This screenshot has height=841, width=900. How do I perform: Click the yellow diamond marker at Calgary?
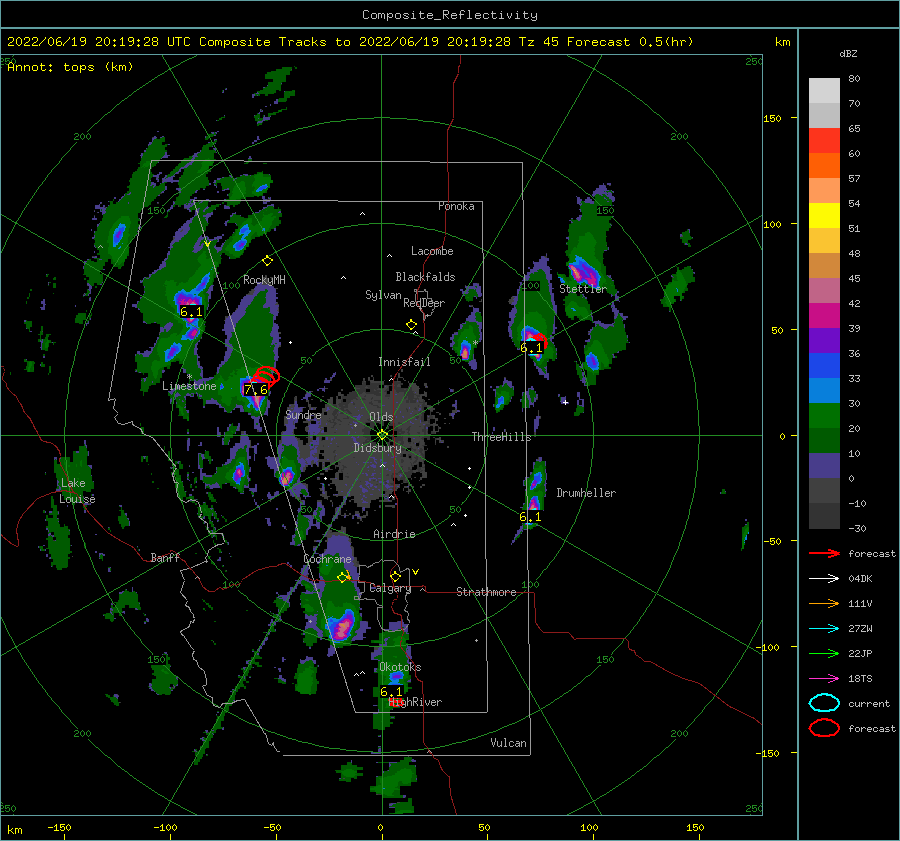395,576
